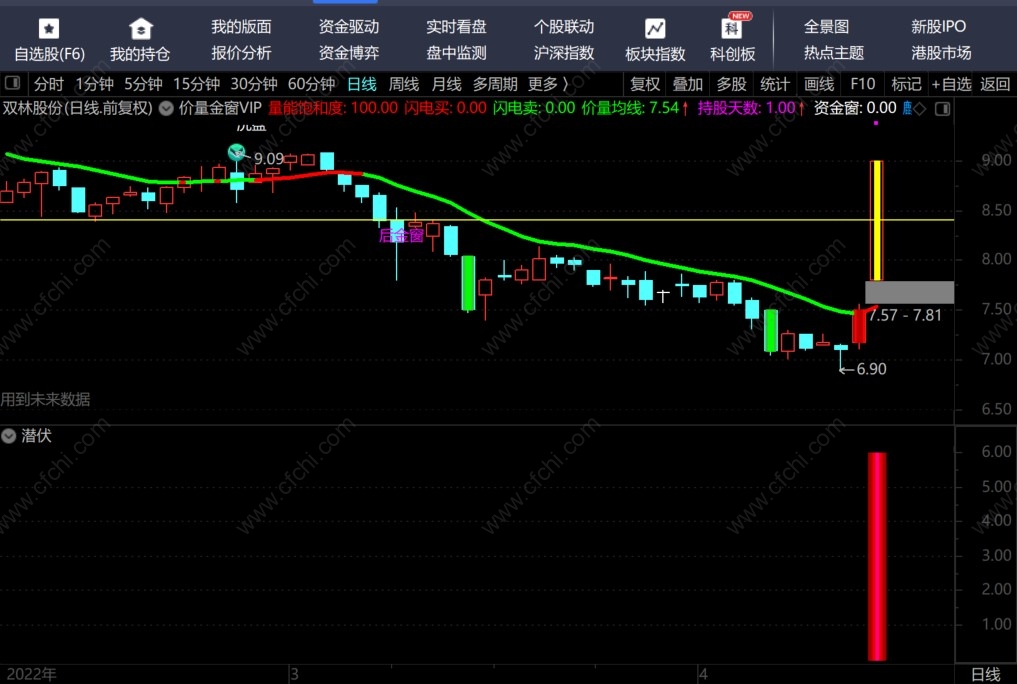The height and width of the screenshot is (684, 1017).
Task: Open F10 company info
Action: [x=863, y=84]
